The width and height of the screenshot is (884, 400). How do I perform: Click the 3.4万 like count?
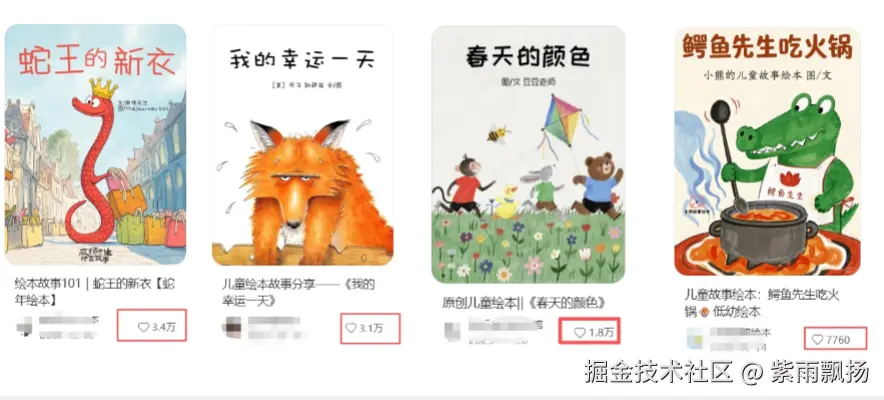[x=163, y=327]
